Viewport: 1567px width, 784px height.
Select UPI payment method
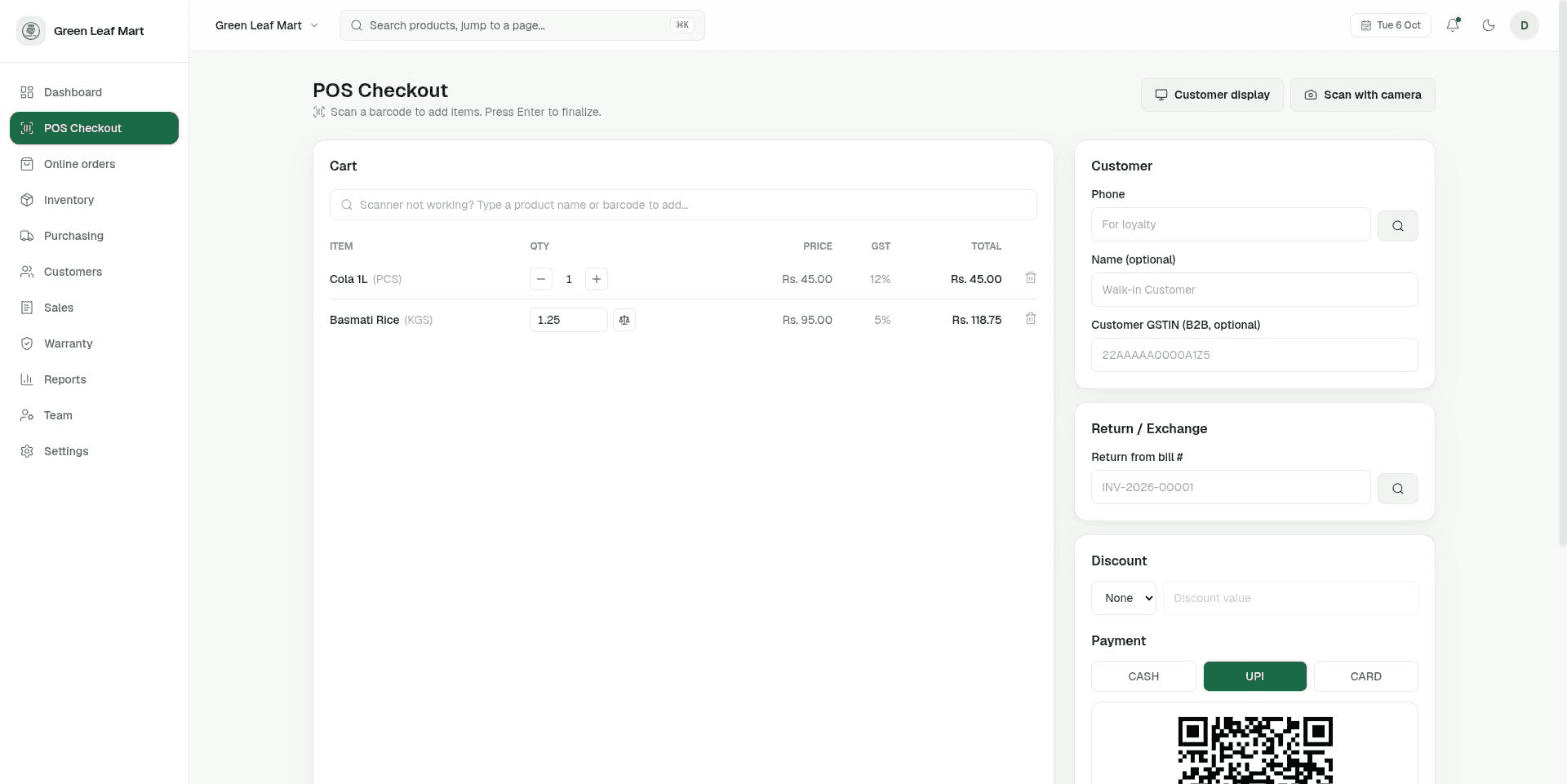coord(1254,676)
